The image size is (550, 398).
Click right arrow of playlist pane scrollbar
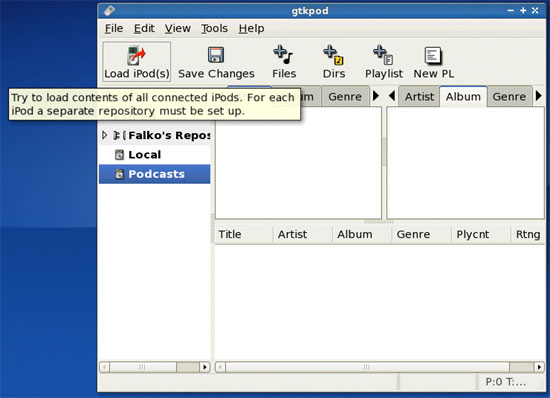204,367
